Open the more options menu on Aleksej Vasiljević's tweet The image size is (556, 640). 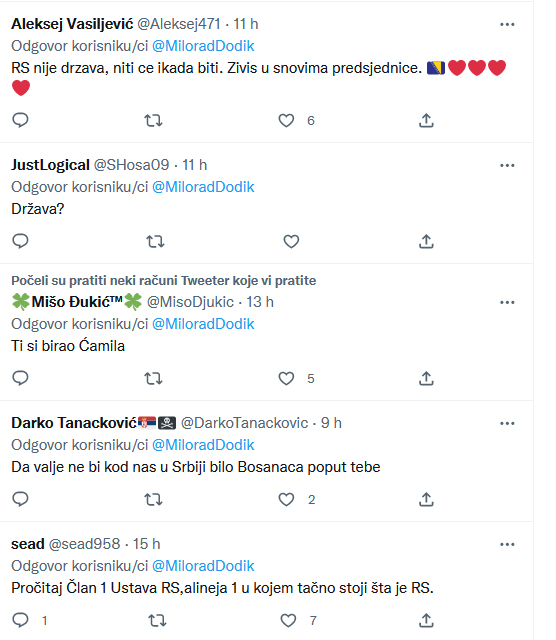point(507,24)
